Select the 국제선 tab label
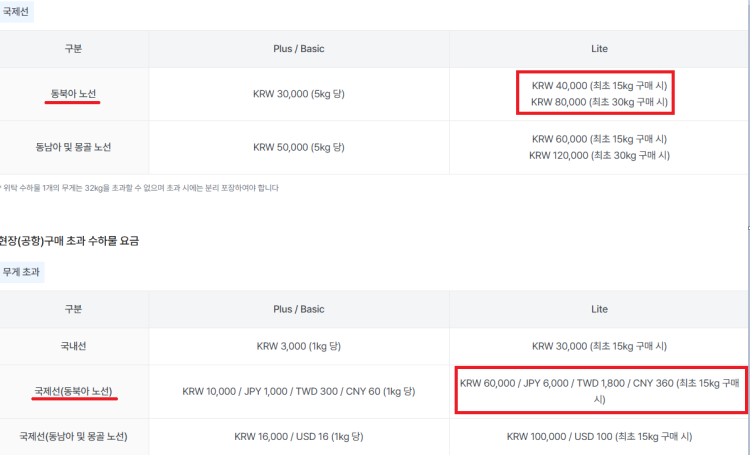 point(16,11)
